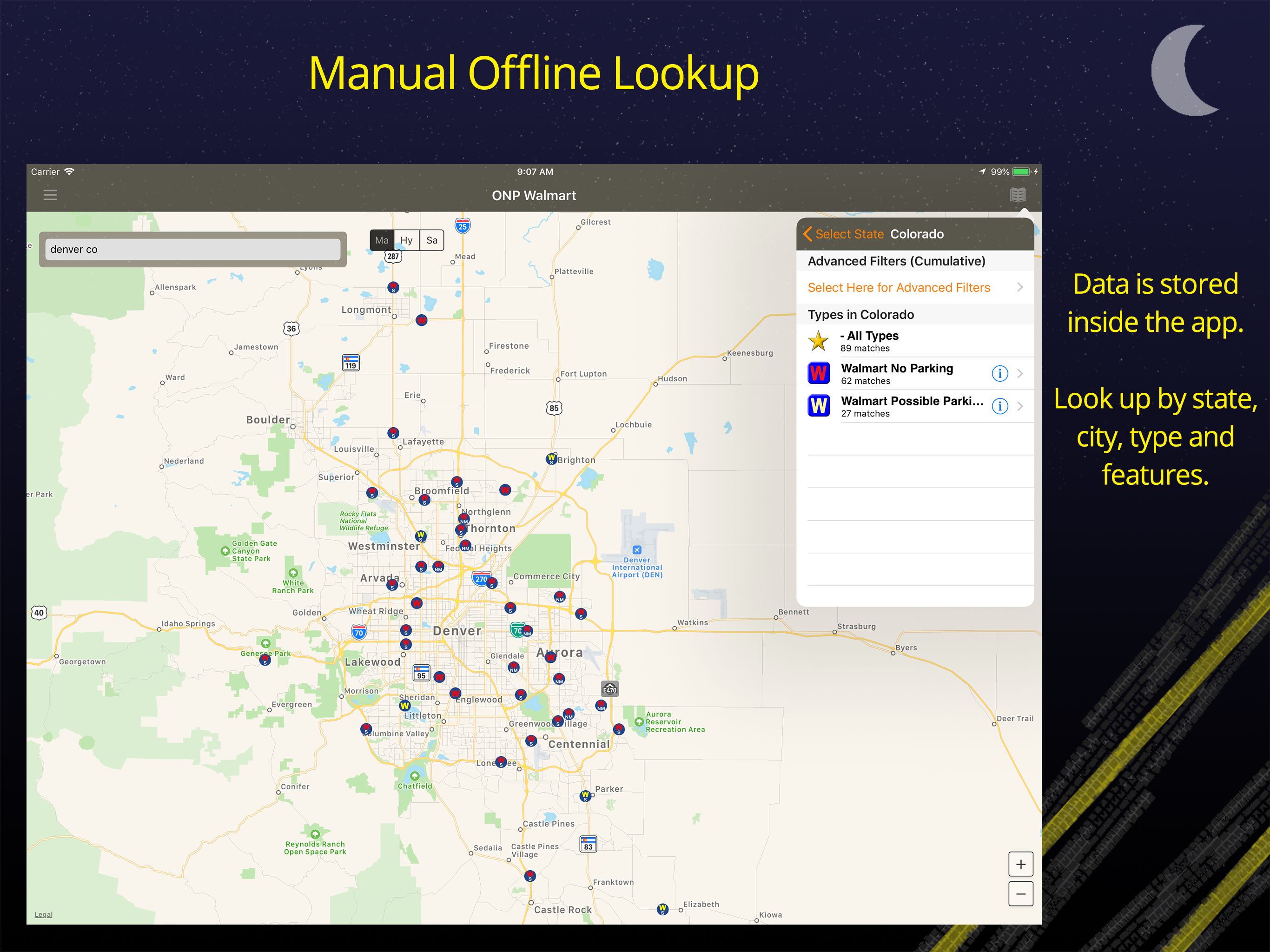Select Walmart No Parking list entry
The width and height of the screenshot is (1270, 952).
[x=896, y=374]
